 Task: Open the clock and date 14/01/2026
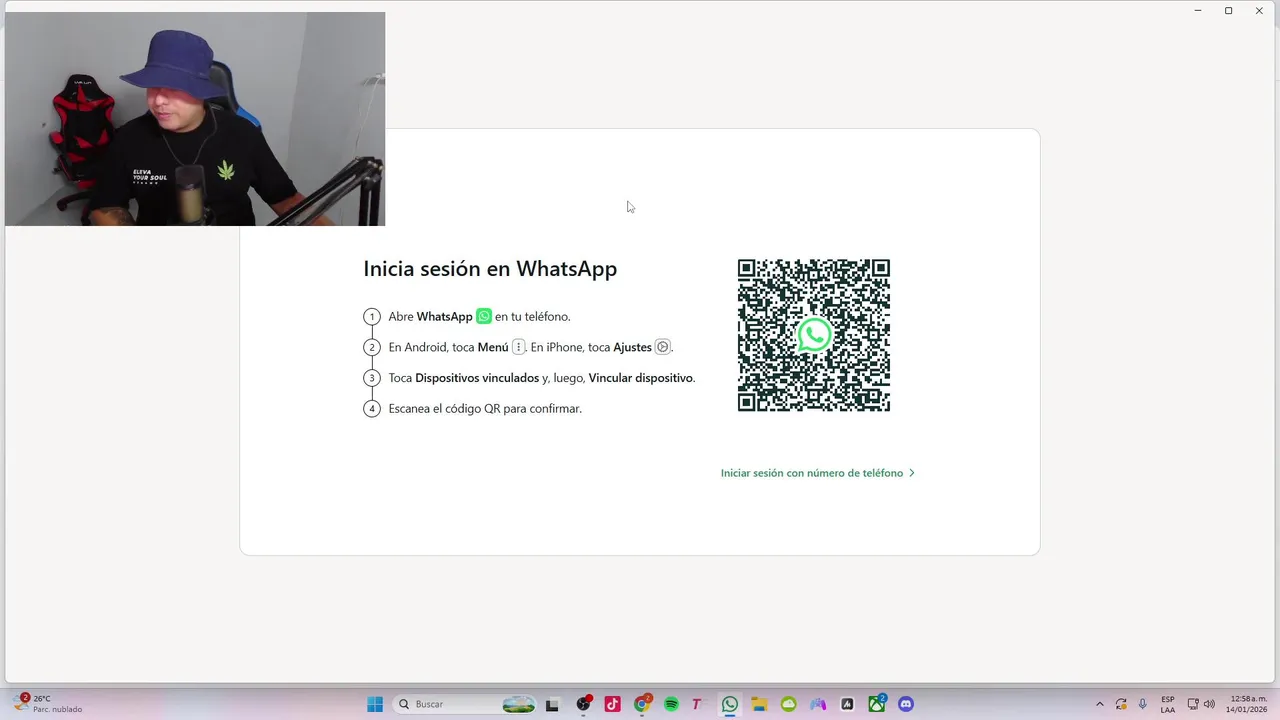(1246, 704)
